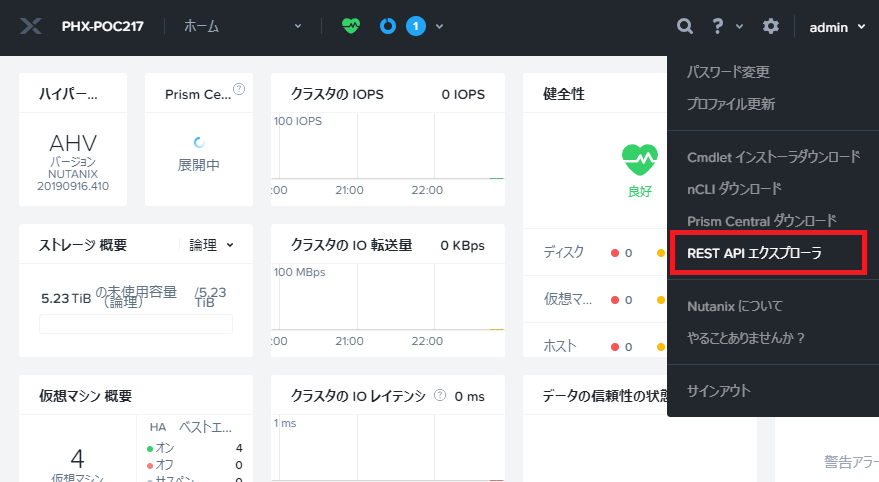Click the オン VM status row
Screen dimensions: 879x482
point(195,448)
